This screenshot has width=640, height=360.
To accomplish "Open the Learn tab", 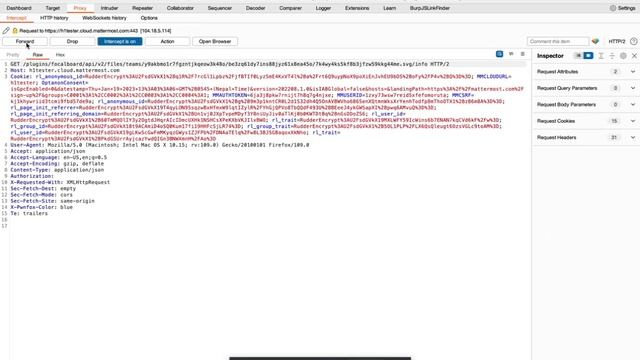I will 390,8.
